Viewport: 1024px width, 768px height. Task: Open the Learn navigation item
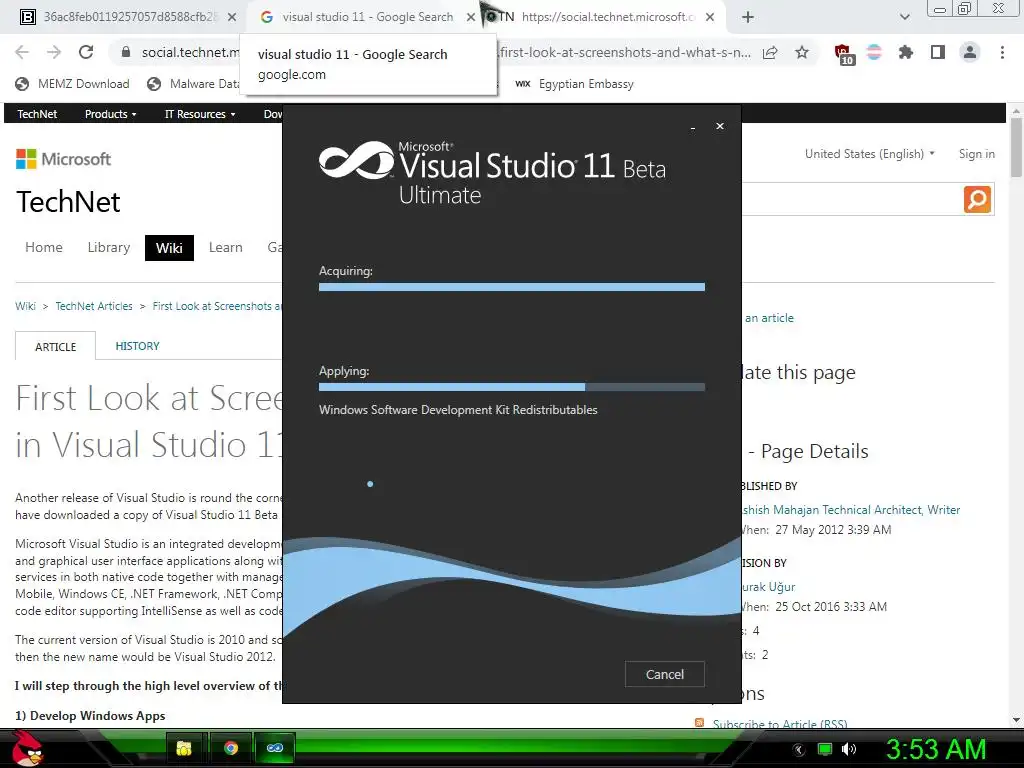click(x=225, y=248)
